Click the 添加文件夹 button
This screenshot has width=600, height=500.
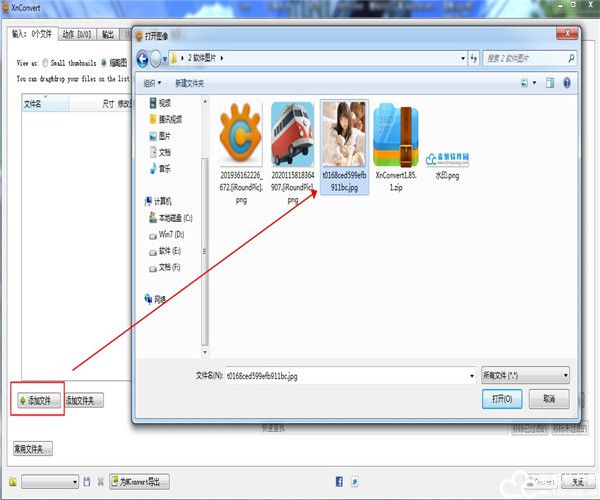point(84,401)
